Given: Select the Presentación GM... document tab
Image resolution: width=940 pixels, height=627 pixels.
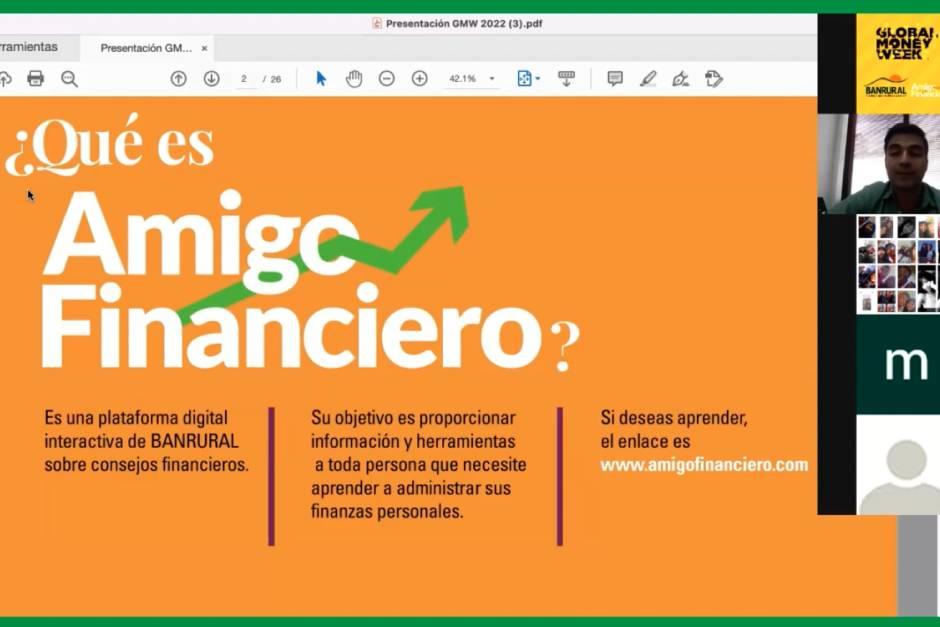Looking at the screenshot, I should [x=146, y=48].
